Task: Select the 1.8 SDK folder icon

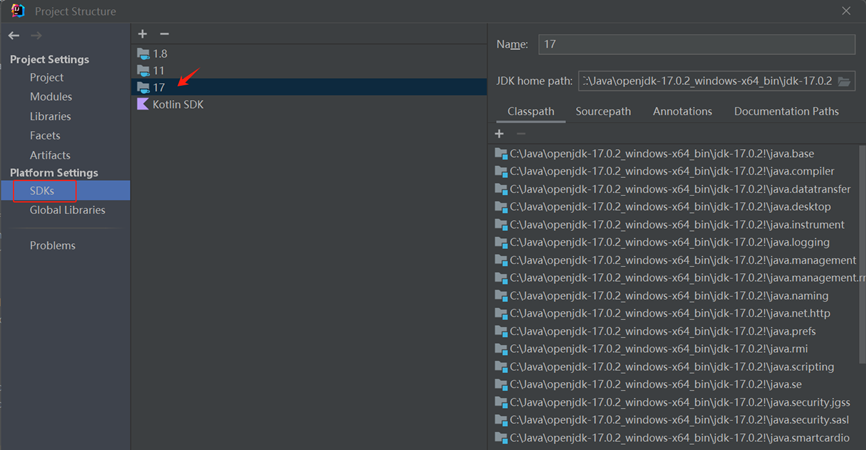Action: (143, 54)
